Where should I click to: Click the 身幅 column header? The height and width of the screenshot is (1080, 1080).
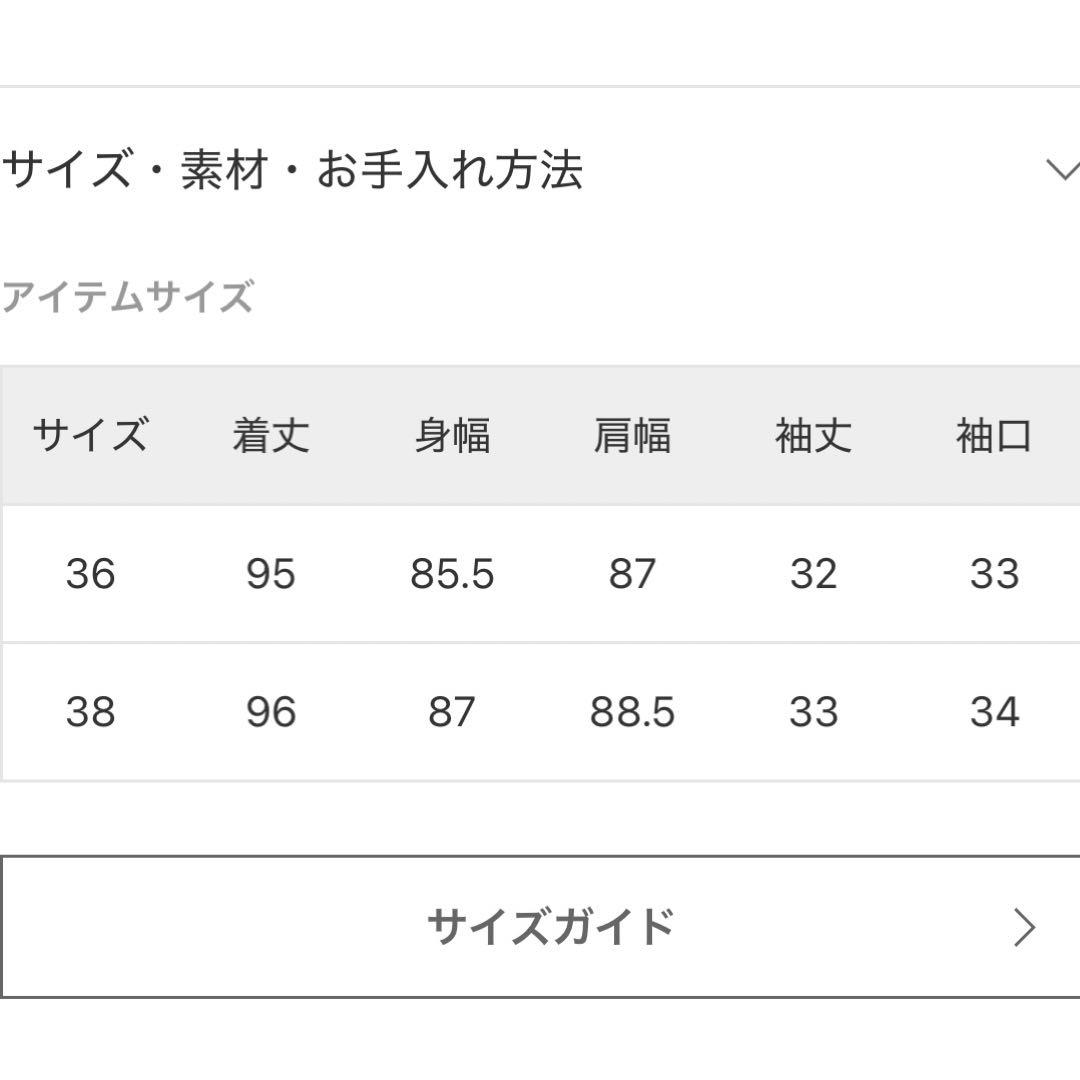[452, 433]
